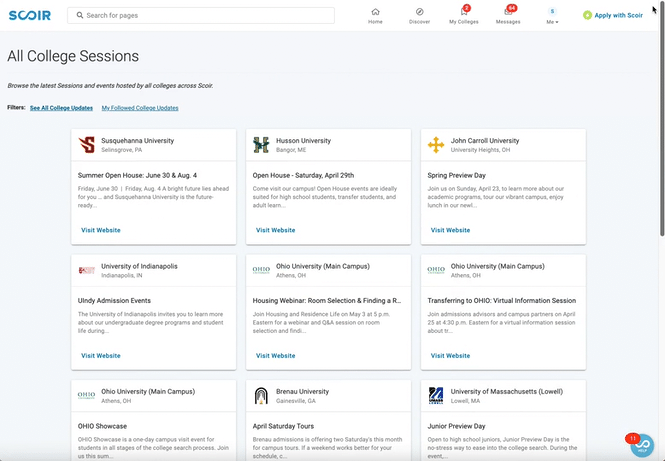This screenshot has height=461, width=665.
Task: Click the April Saturday Tours title
Action: pos(283,426)
